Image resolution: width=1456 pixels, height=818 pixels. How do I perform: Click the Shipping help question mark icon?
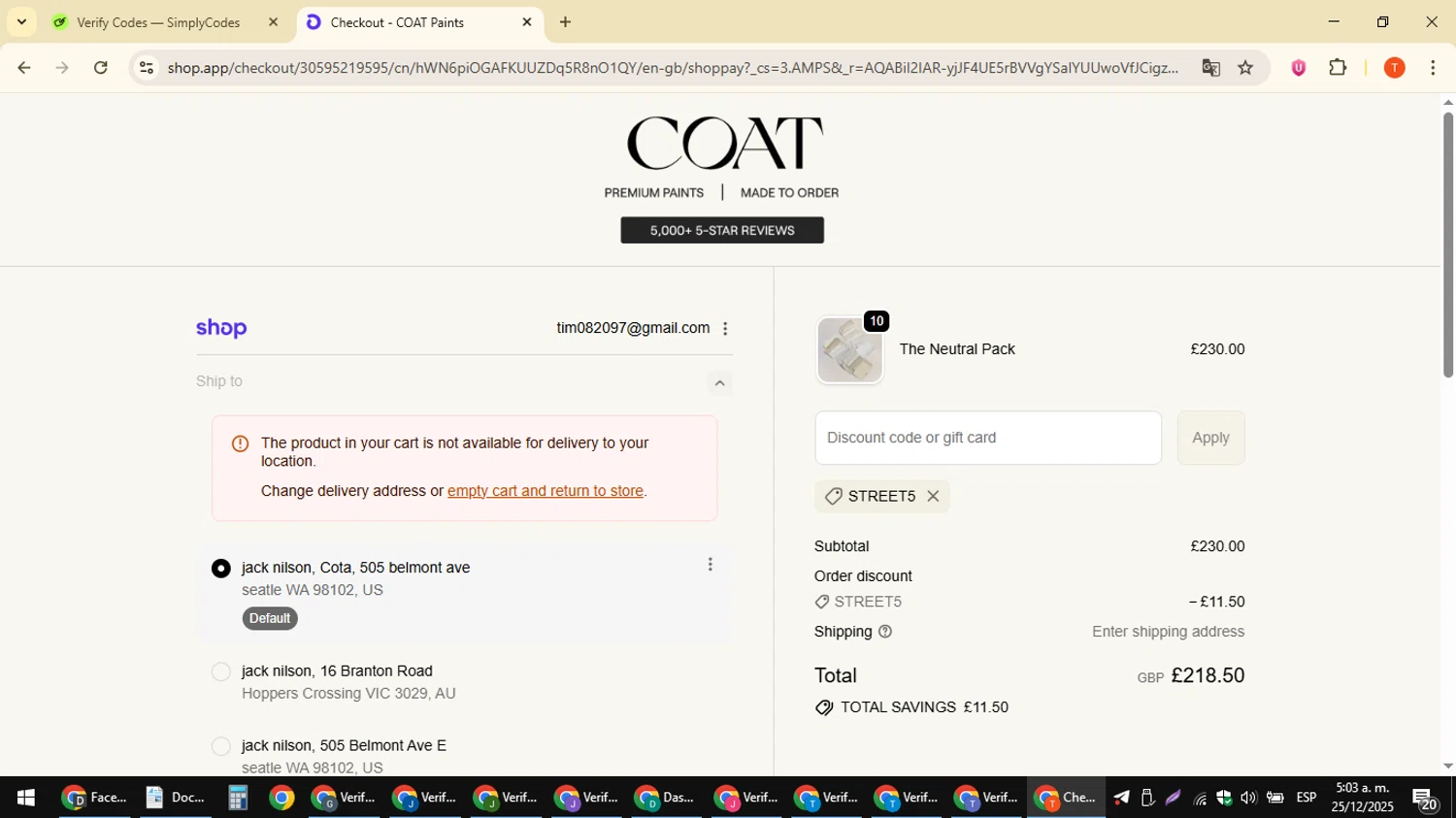885,632
